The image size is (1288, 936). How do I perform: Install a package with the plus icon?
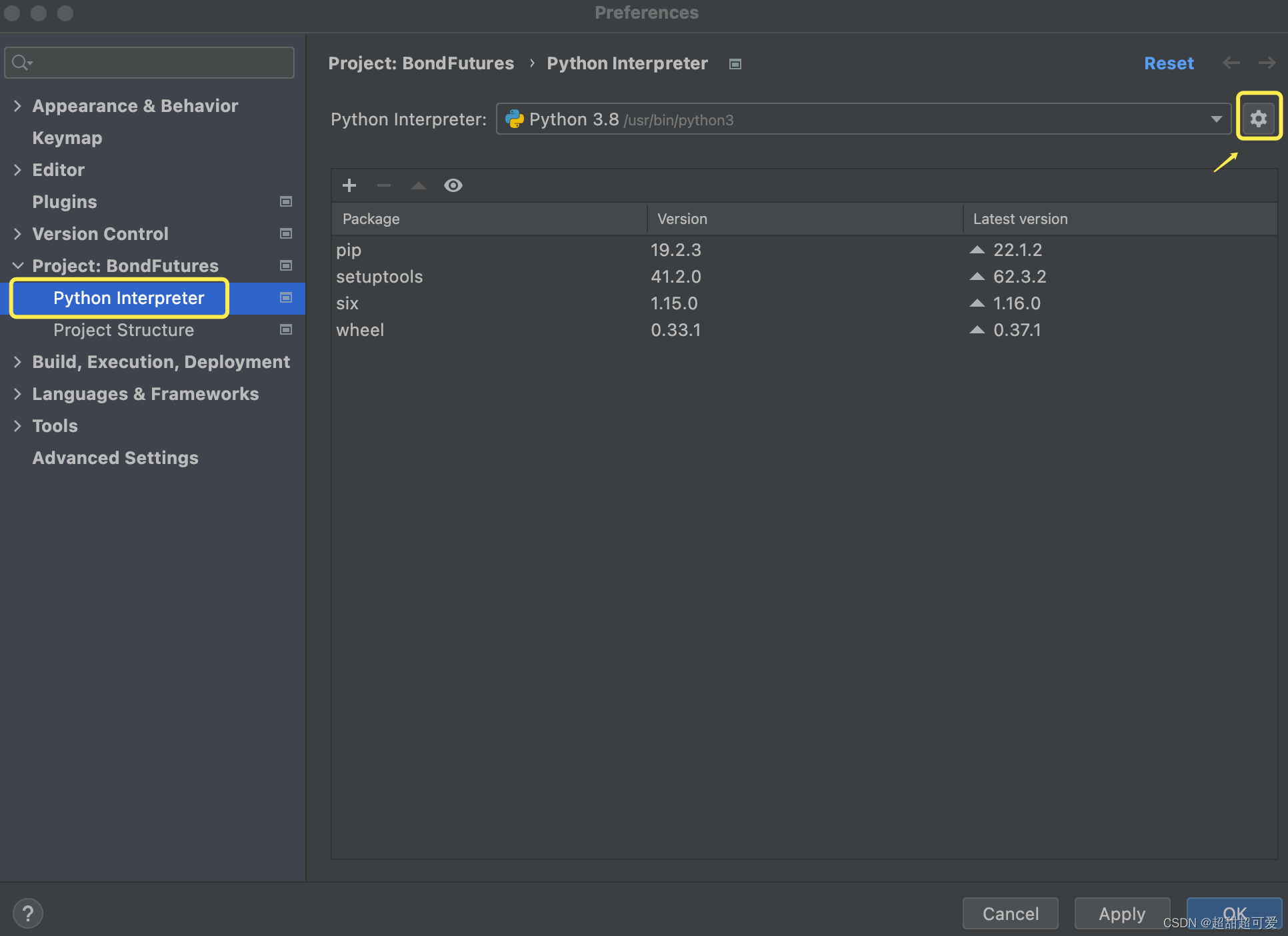(x=349, y=185)
